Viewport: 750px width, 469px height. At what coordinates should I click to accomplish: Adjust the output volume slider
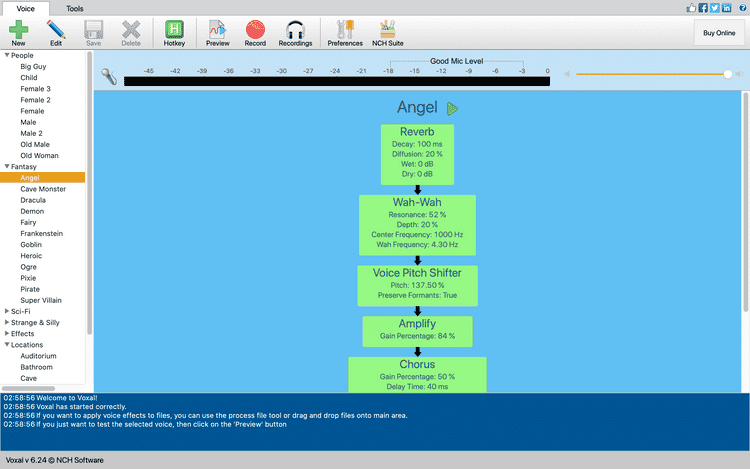click(727, 74)
